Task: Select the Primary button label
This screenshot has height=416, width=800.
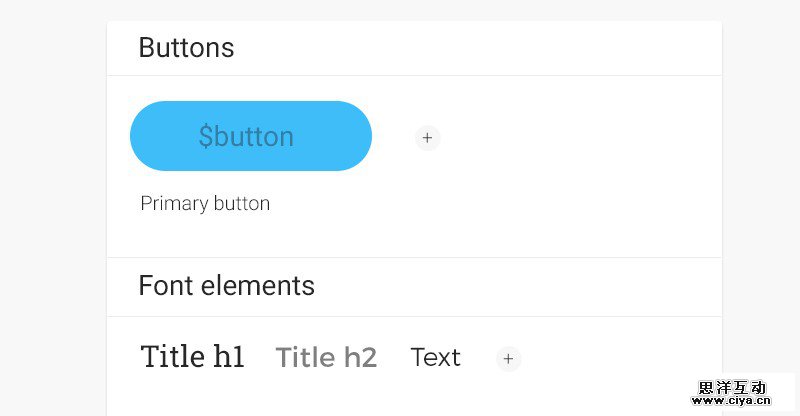Action: (x=205, y=204)
